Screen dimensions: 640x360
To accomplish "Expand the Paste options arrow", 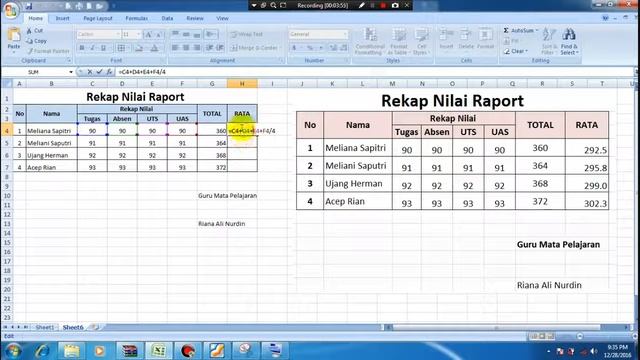I will [14, 52].
